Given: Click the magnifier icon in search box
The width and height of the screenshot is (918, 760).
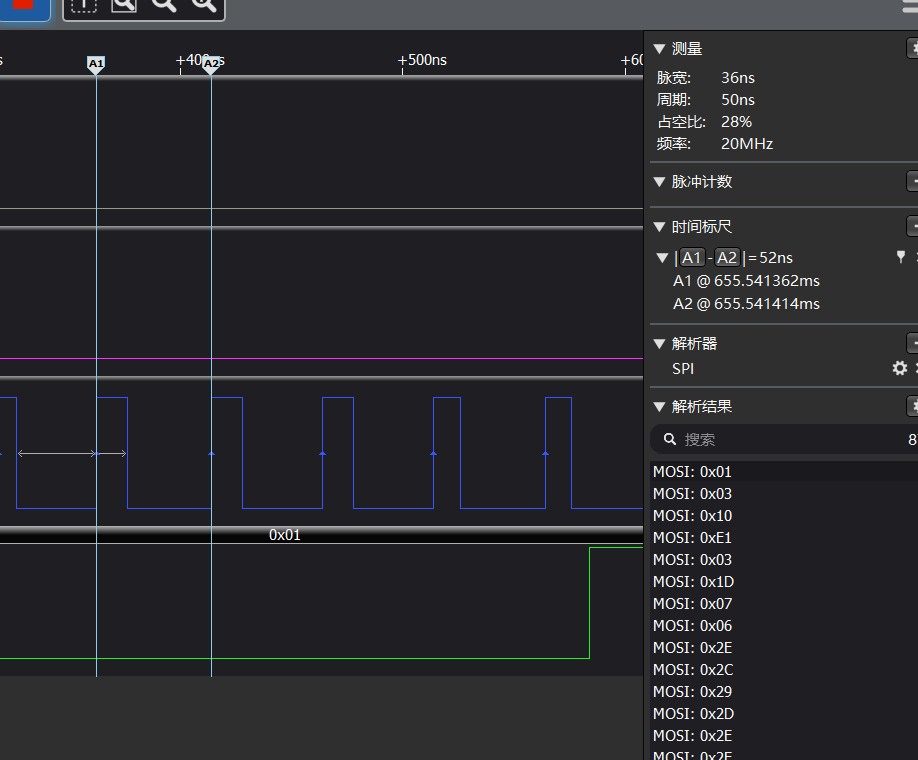Looking at the screenshot, I should tap(670, 439).
